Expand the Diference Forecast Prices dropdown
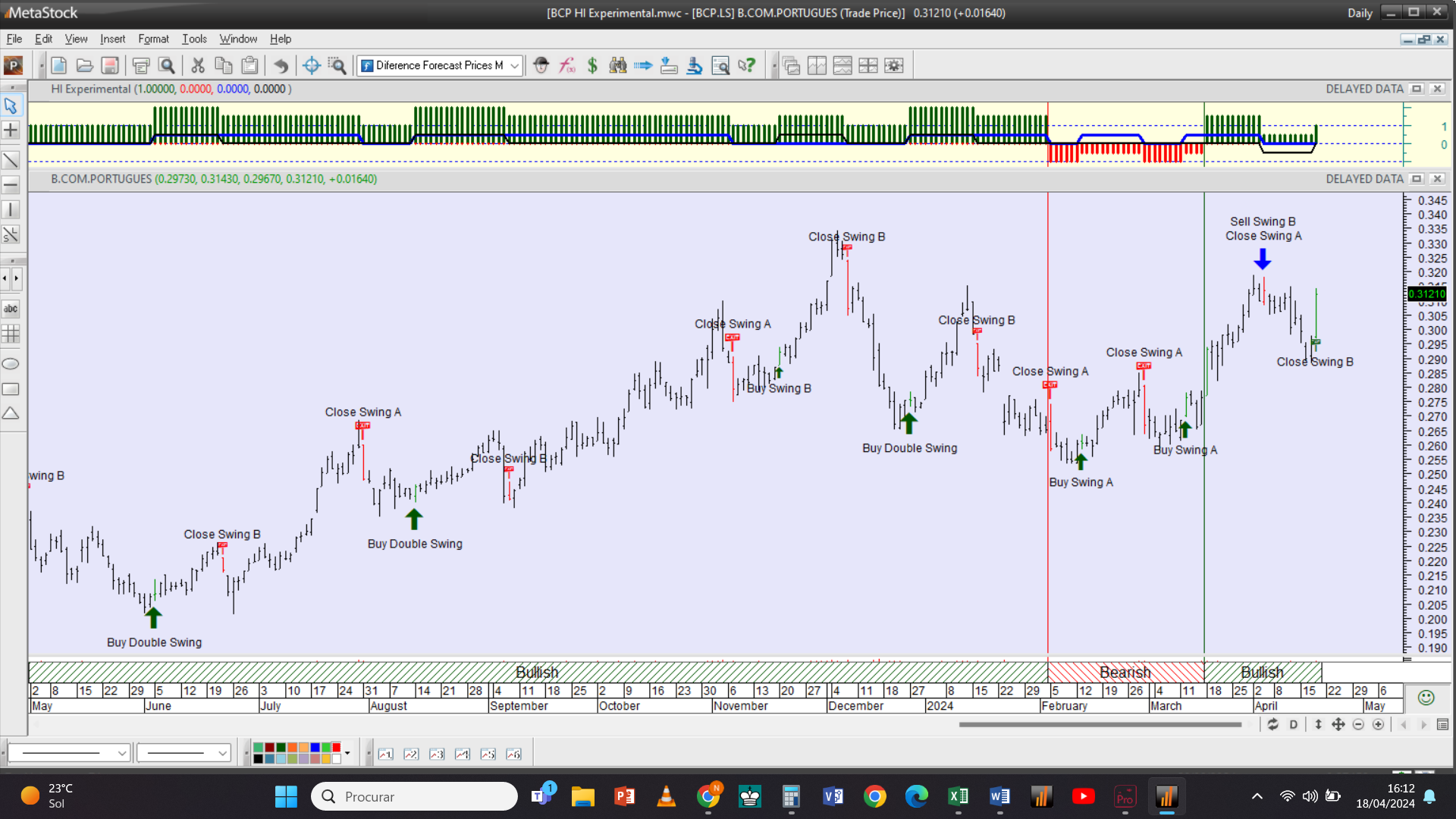Image resolution: width=1456 pixels, height=819 pixels. 514,65
